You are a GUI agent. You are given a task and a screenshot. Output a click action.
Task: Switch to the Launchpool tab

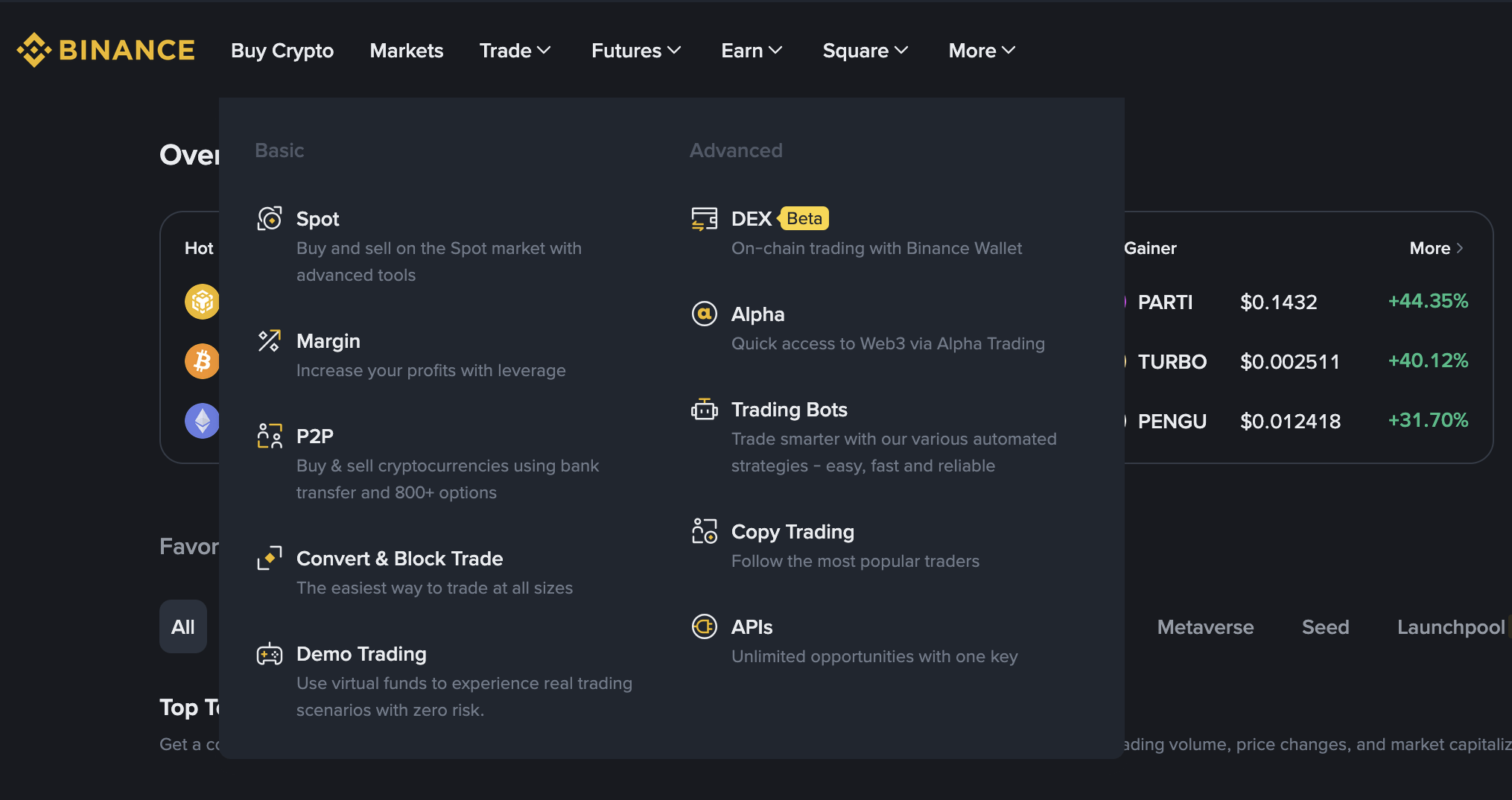pyautogui.click(x=1451, y=626)
